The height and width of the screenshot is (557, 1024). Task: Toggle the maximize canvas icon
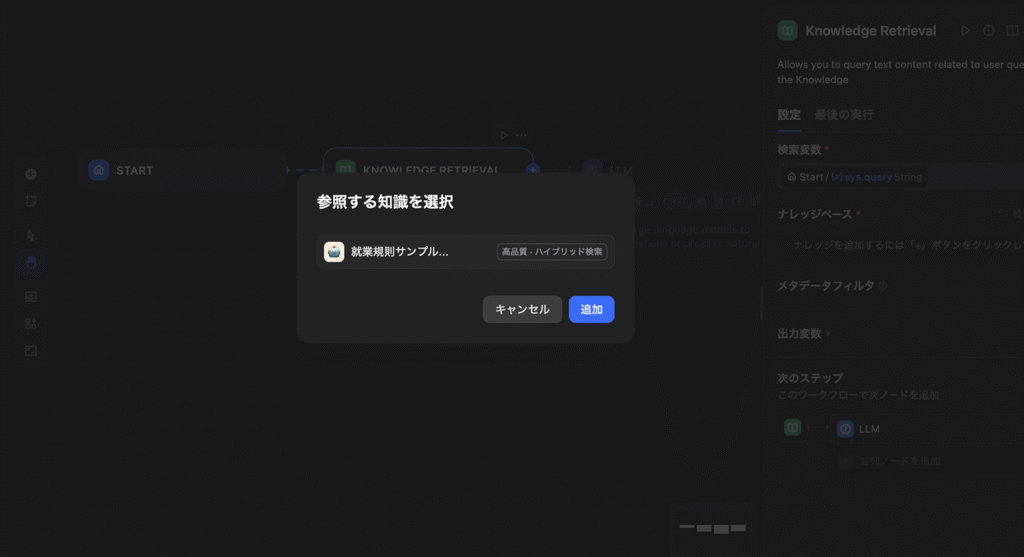(x=31, y=351)
